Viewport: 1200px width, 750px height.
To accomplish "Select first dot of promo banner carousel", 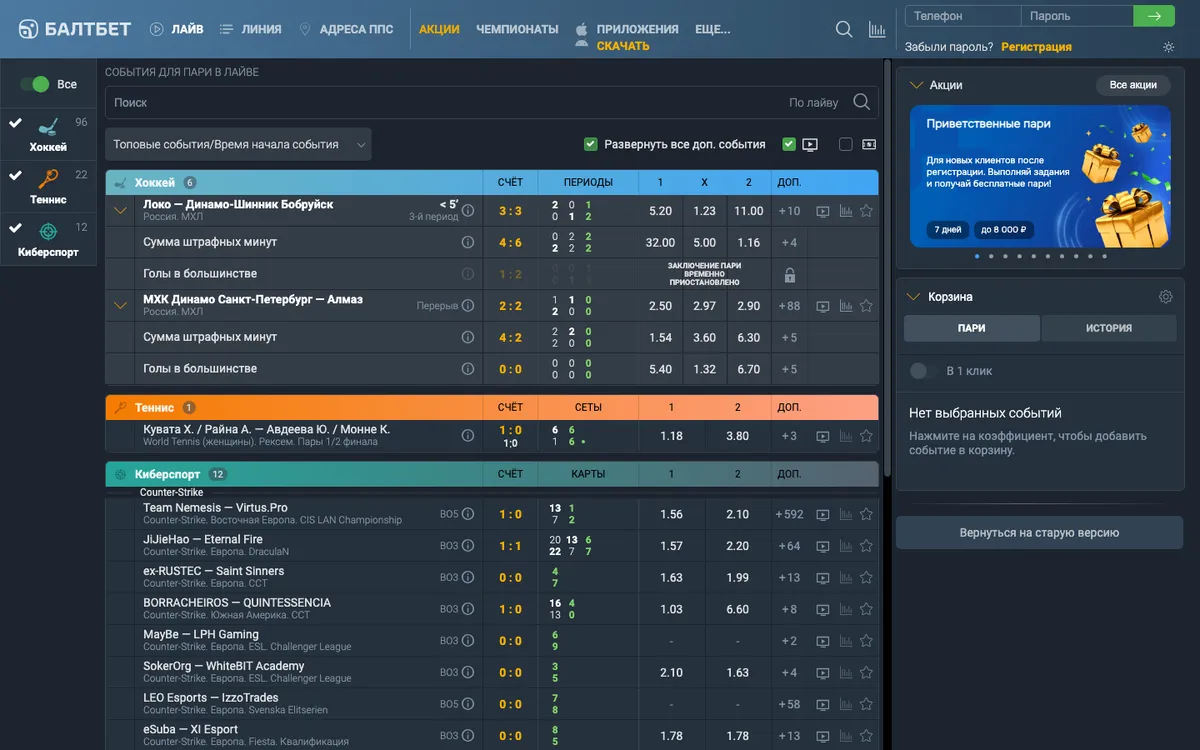I will [x=977, y=256].
